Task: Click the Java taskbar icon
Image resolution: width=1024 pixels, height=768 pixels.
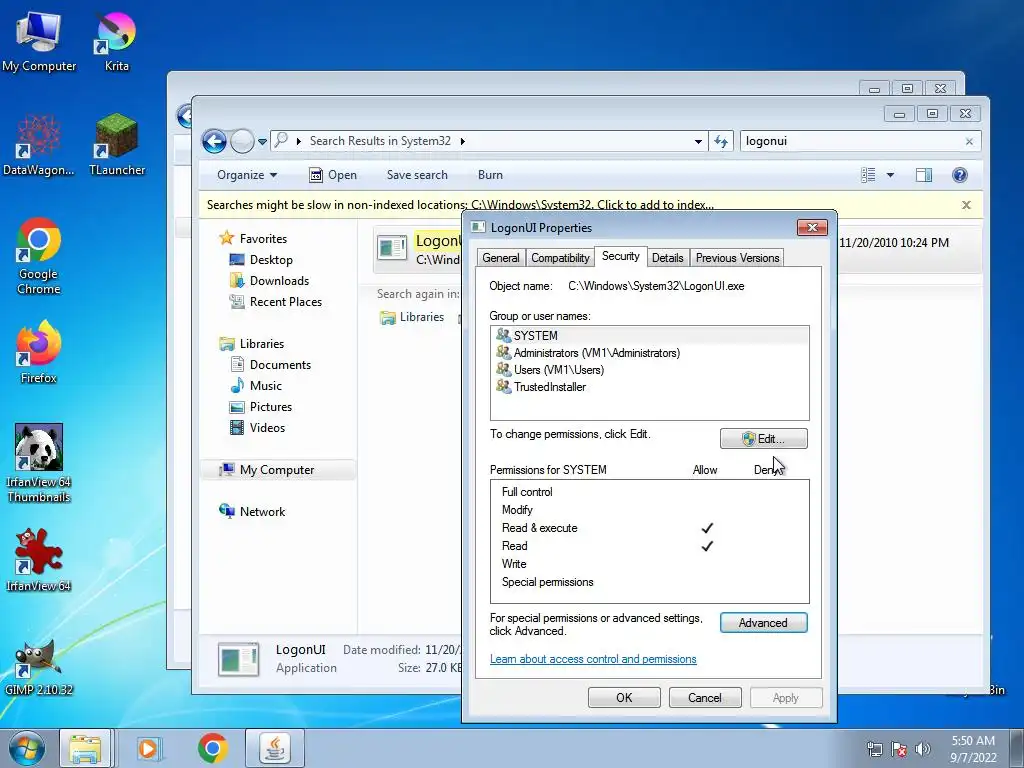Action: pyautogui.click(x=275, y=748)
